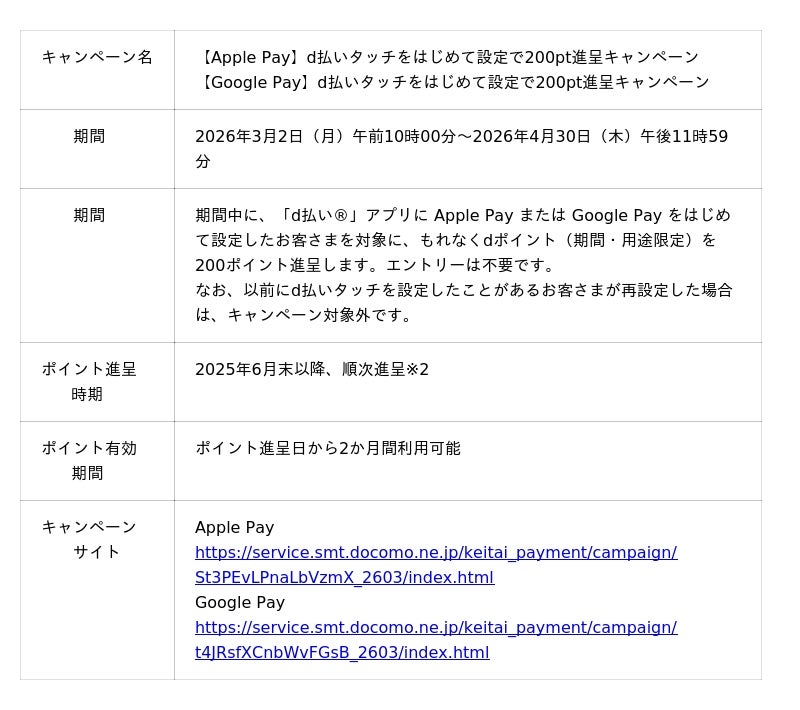Click the ポイント有効期間 row header
800x710 pixels.
point(89,461)
